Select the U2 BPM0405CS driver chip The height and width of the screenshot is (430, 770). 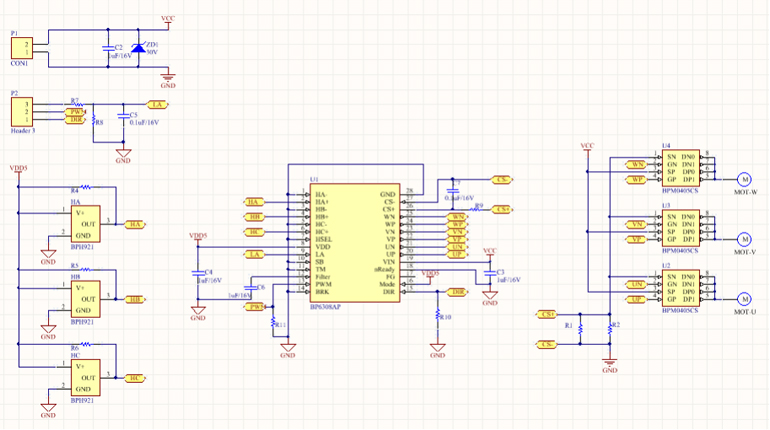tap(682, 287)
